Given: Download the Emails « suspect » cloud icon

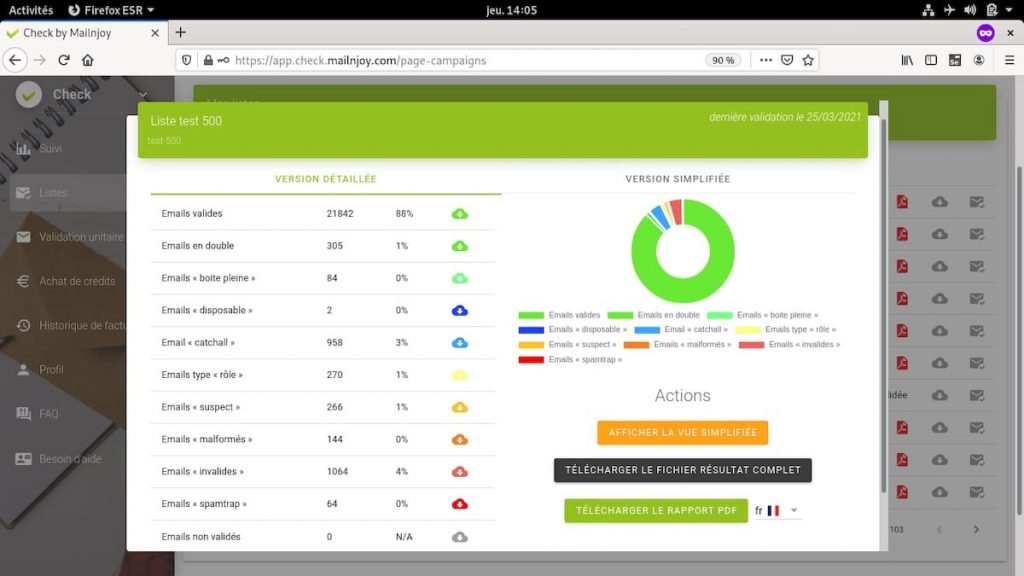Looking at the screenshot, I should (x=460, y=407).
